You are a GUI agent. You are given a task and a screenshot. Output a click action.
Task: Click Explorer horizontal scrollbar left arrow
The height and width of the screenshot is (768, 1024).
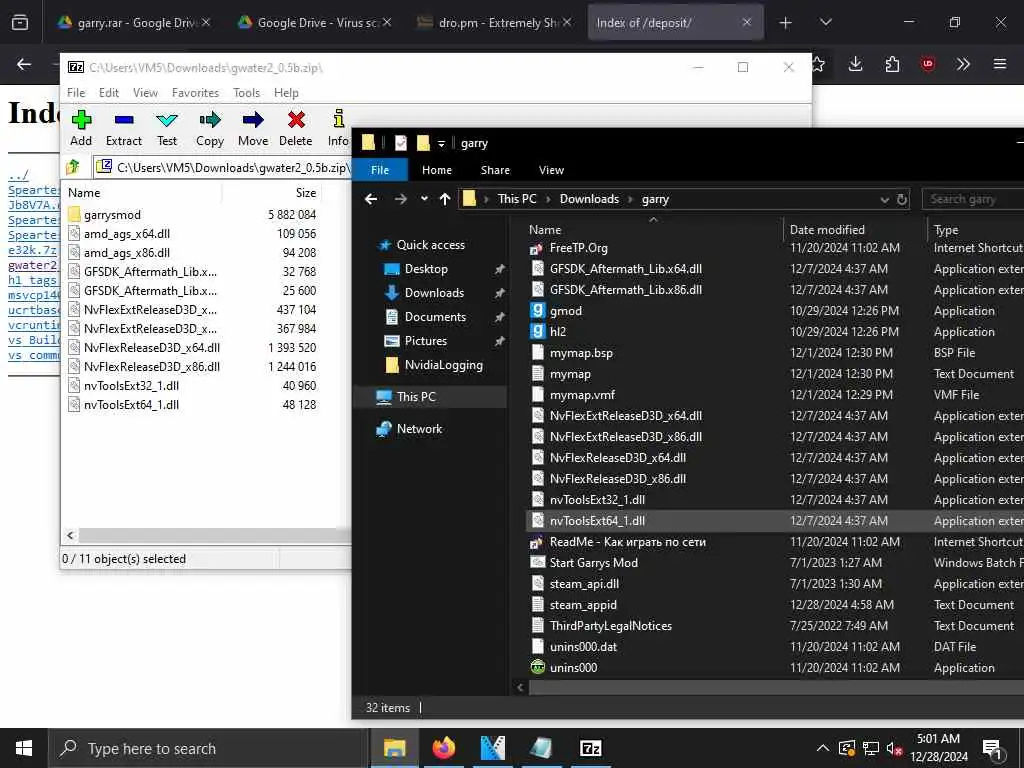pos(520,687)
